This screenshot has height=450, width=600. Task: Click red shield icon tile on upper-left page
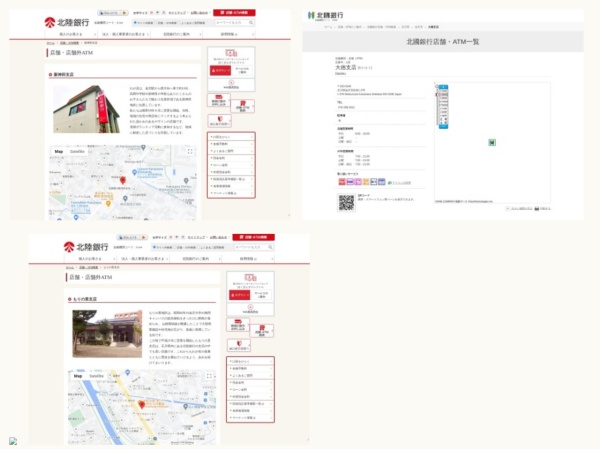tap(219, 121)
